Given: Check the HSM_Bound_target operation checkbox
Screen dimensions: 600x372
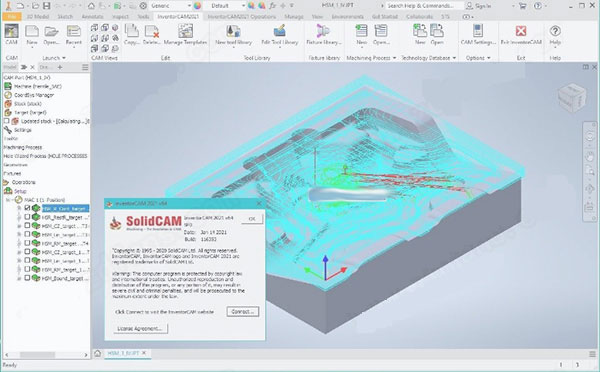Looking at the screenshot, I should click(x=27, y=278).
